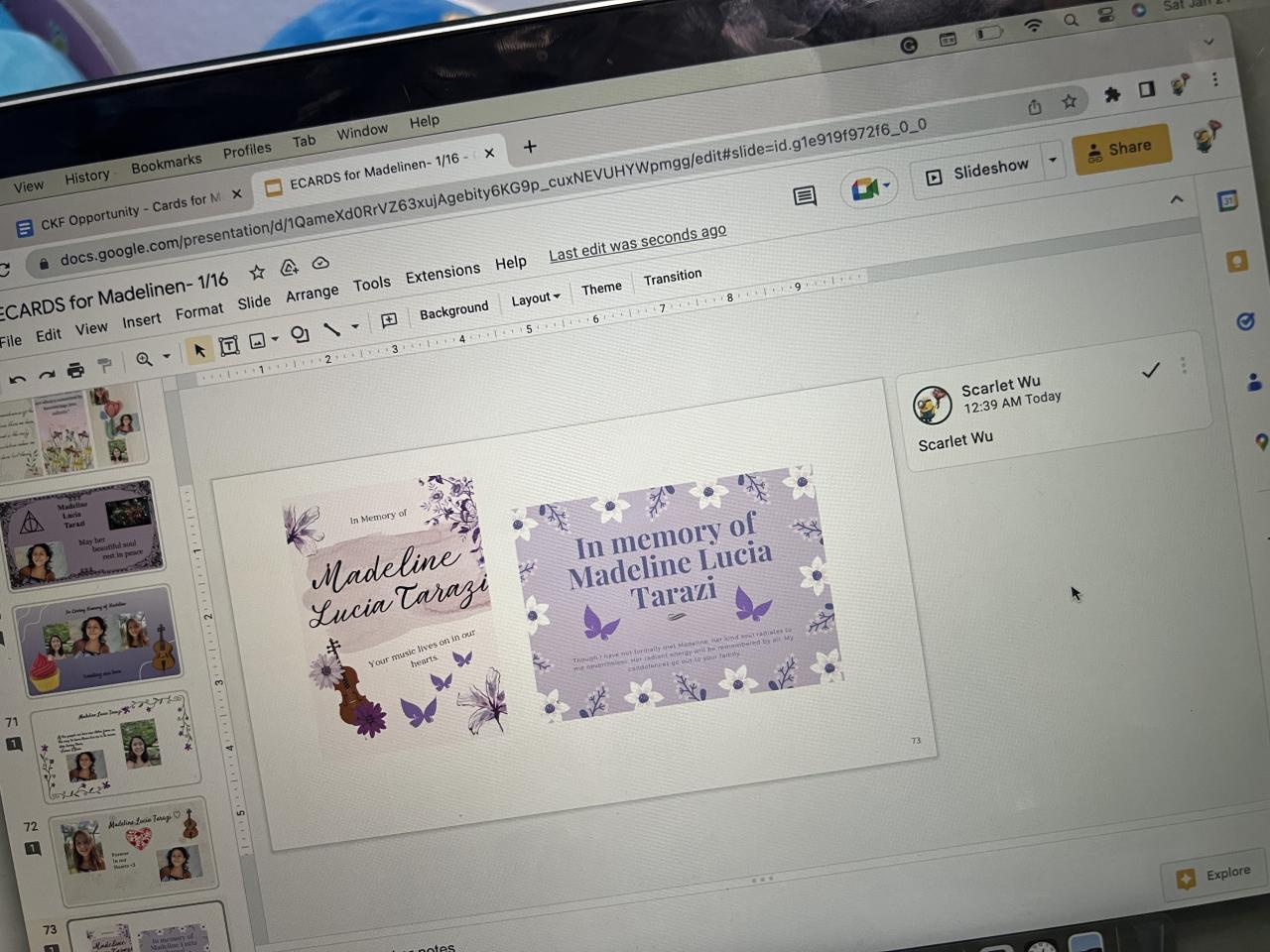
Task: Open the macOS Wi-Fi menu
Action: (1033, 26)
